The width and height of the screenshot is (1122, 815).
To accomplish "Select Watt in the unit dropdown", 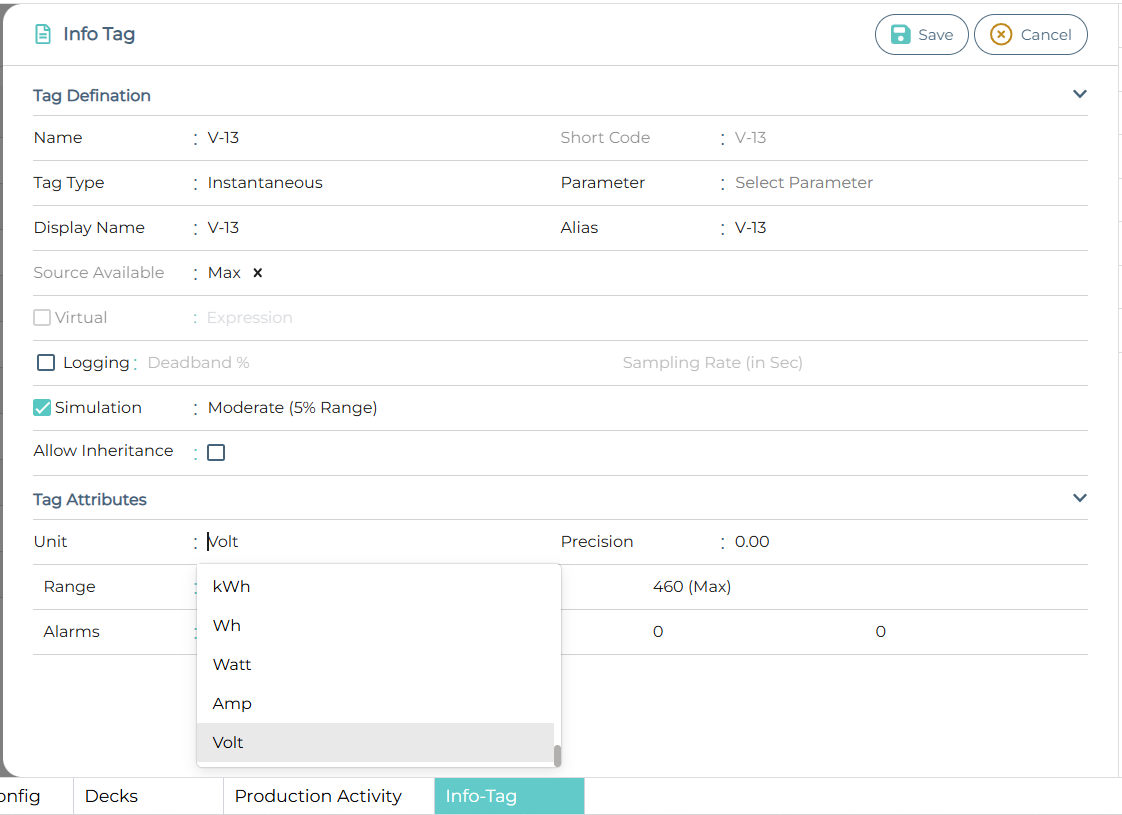I will click(x=232, y=665).
